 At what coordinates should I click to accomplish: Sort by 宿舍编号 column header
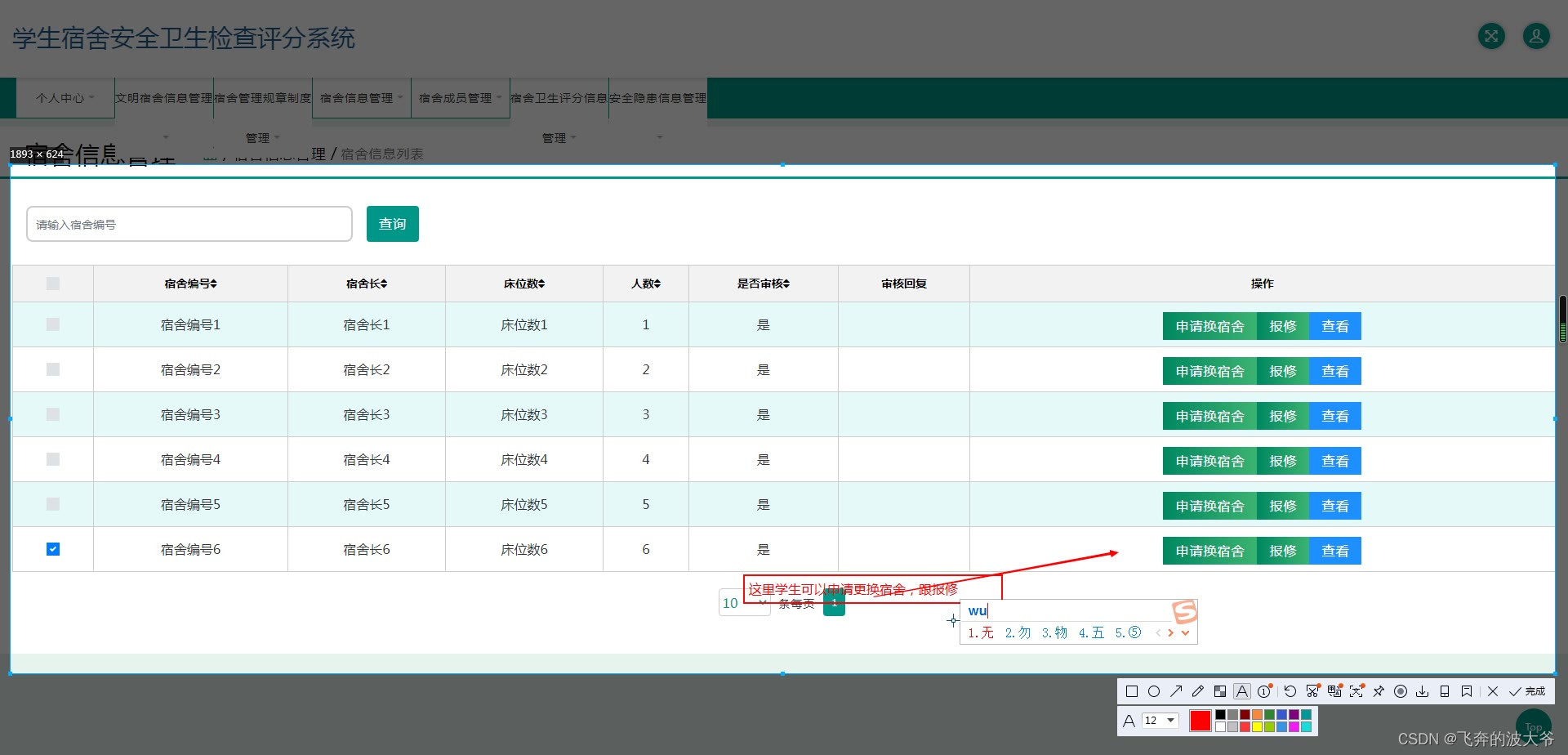coord(190,284)
